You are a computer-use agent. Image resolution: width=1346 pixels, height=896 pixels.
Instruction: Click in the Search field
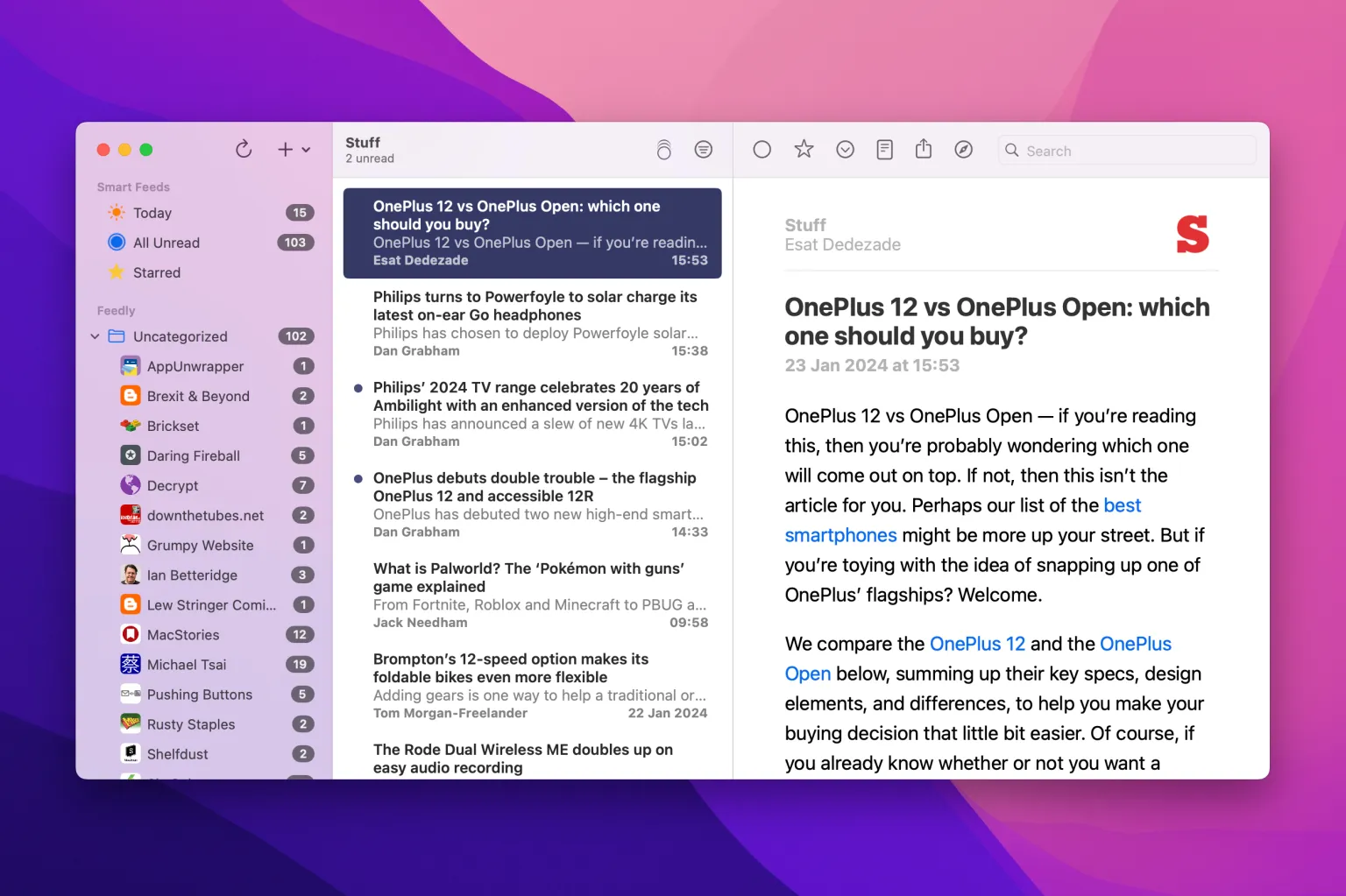coord(1126,150)
